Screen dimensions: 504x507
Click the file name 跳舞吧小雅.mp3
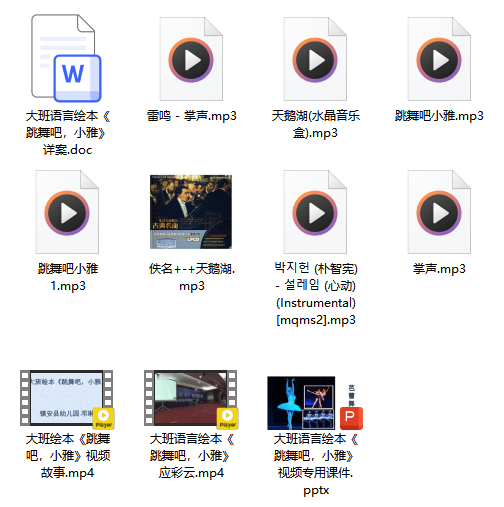pyautogui.click(x=439, y=116)
